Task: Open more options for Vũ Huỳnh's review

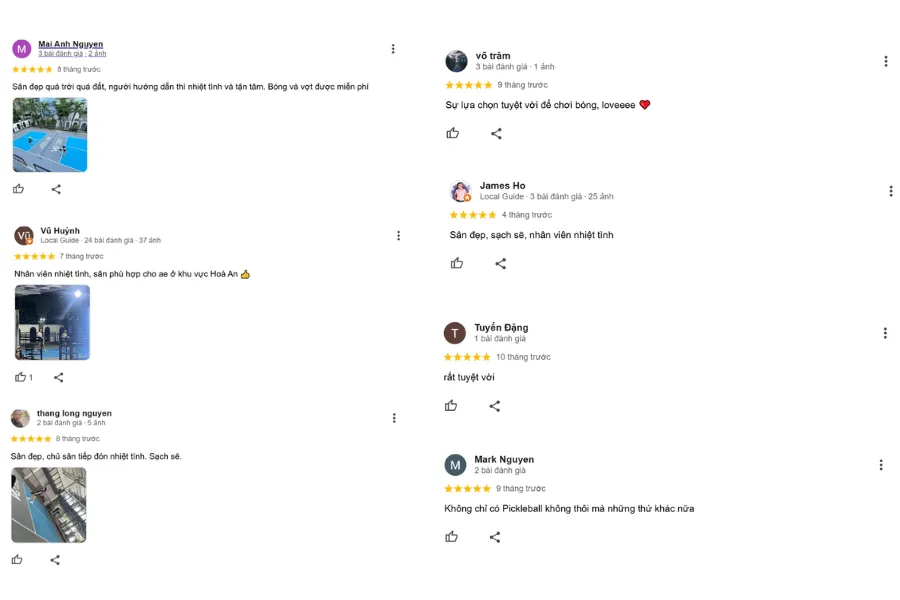Action: pyautogui.click(x=398, y=236)
